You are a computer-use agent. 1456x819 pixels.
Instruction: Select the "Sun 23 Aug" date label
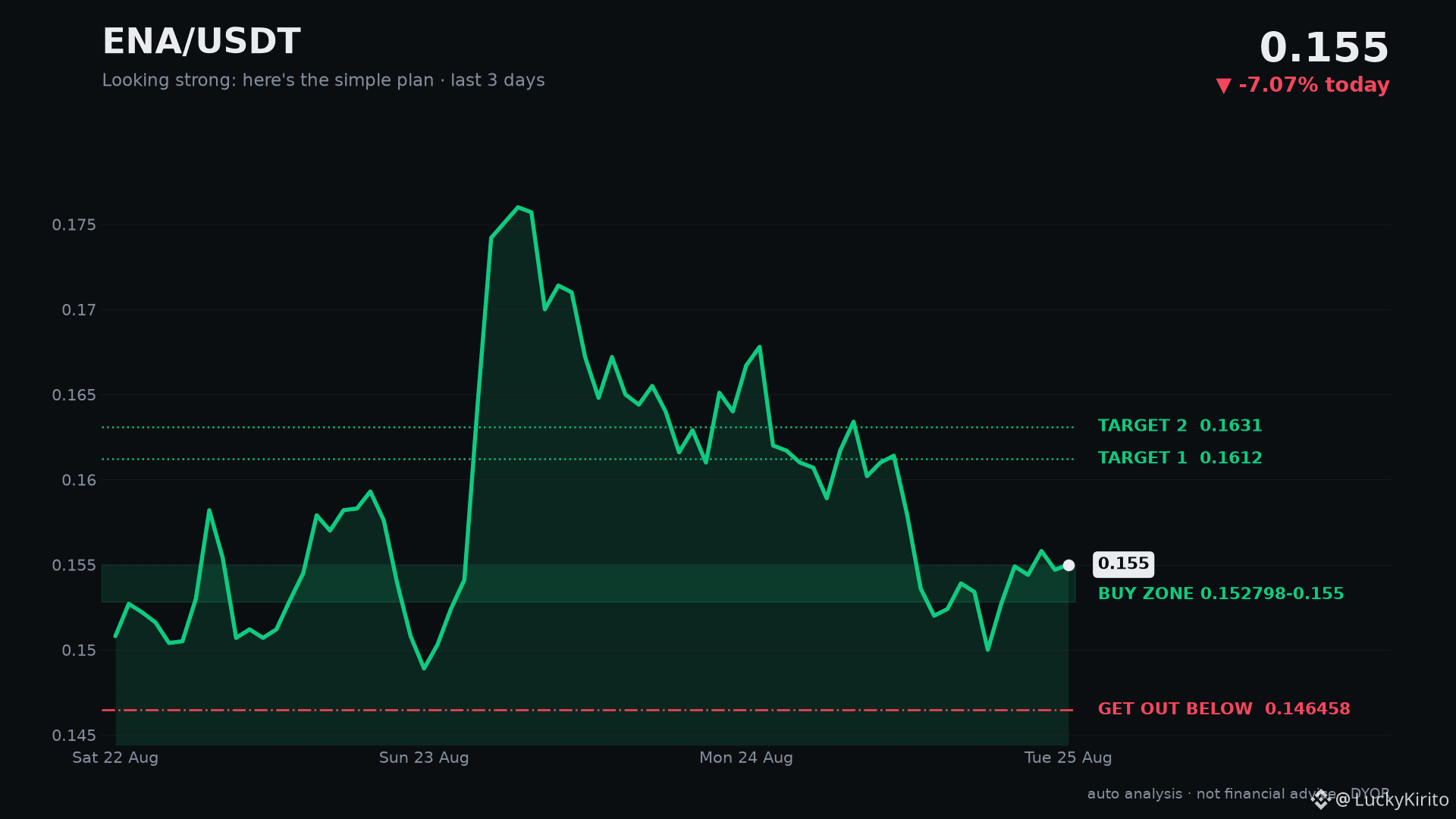(424, 758)
